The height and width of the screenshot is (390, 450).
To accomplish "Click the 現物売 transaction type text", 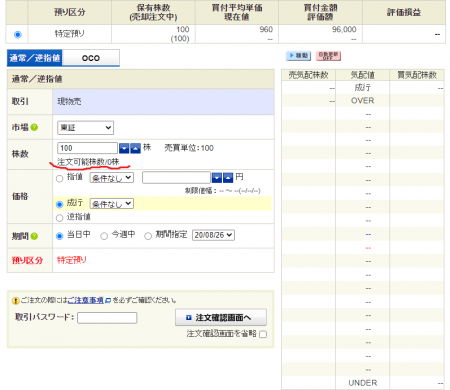I will point(69,101).
